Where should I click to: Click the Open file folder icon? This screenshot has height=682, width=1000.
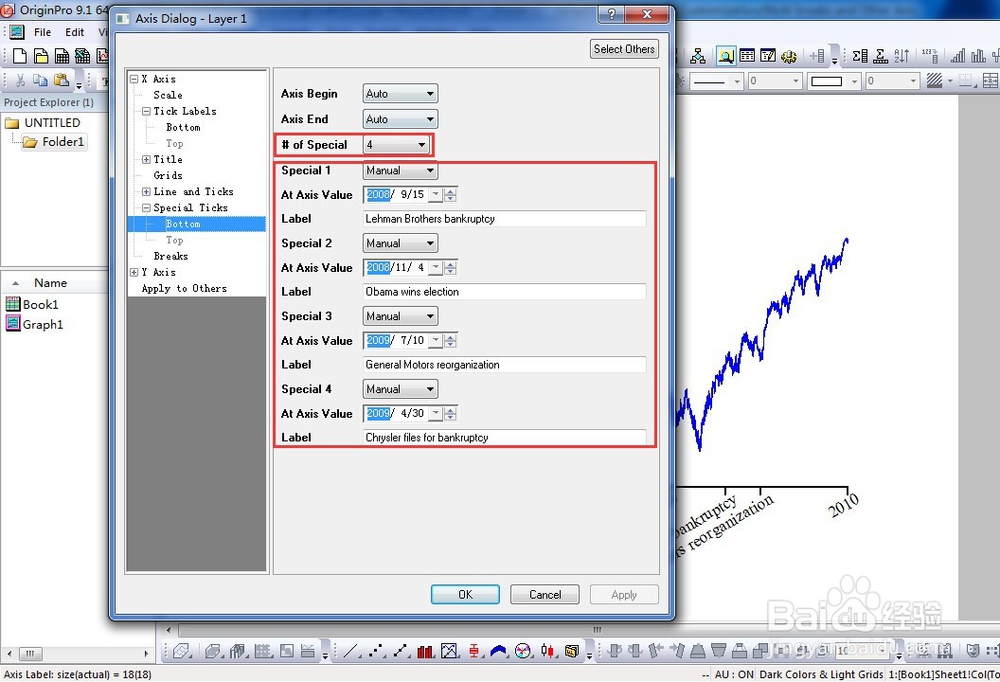pyautogui.click(x=41, y=56)
